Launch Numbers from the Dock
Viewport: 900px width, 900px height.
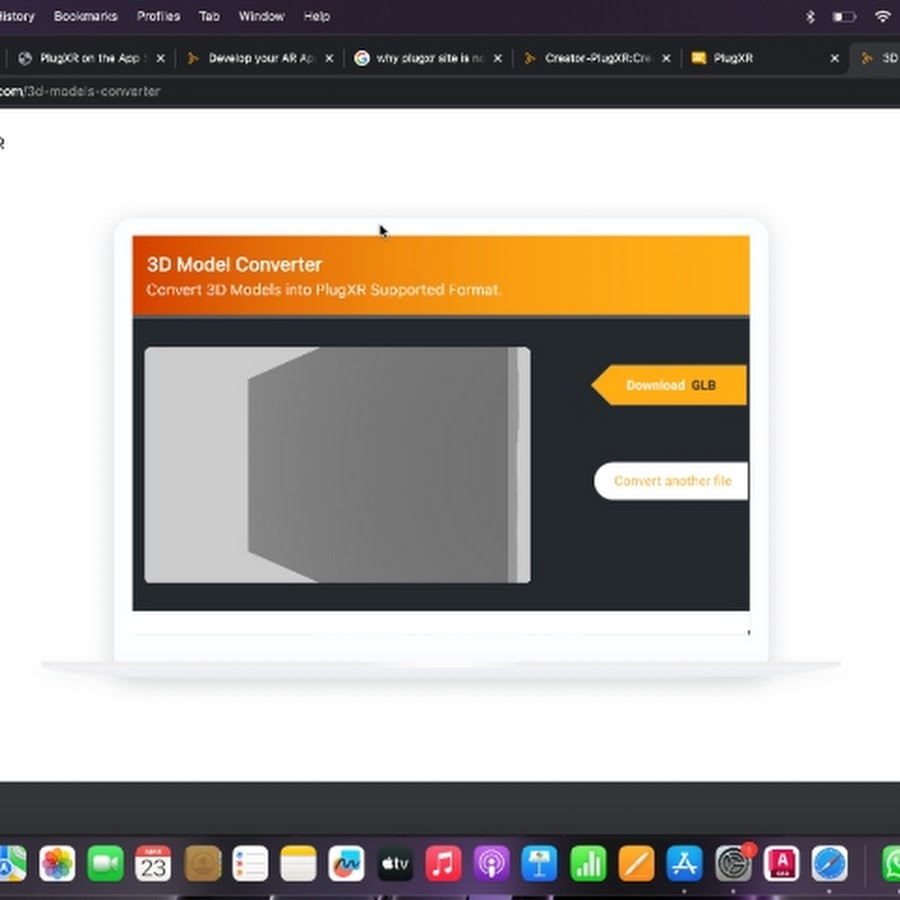click(588, 863)
